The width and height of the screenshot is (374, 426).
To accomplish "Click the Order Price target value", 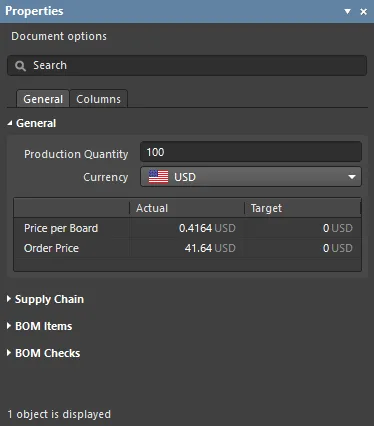I will [337, 248].
